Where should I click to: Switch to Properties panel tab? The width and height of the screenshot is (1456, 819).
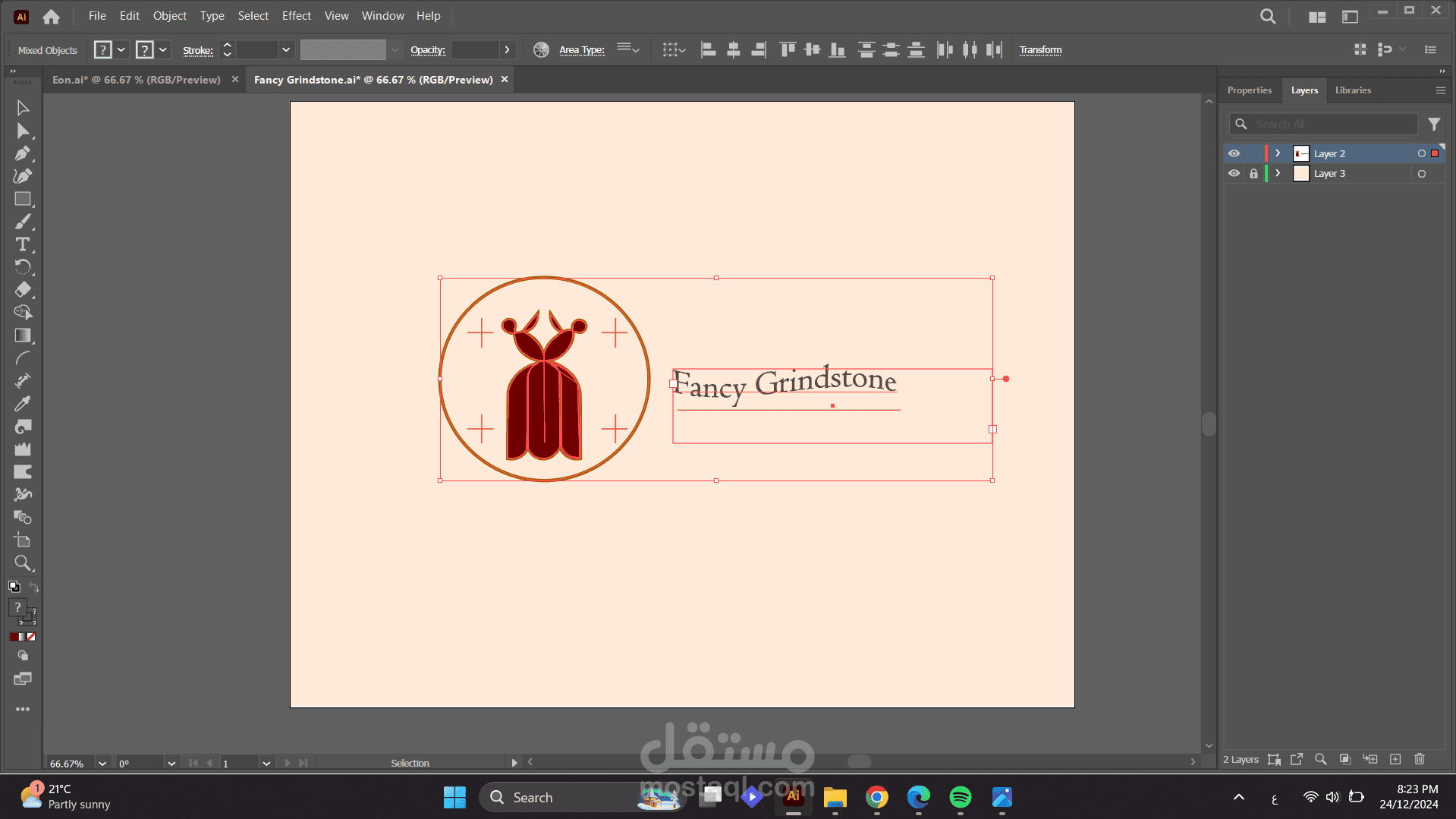[x=1250, y=90]
